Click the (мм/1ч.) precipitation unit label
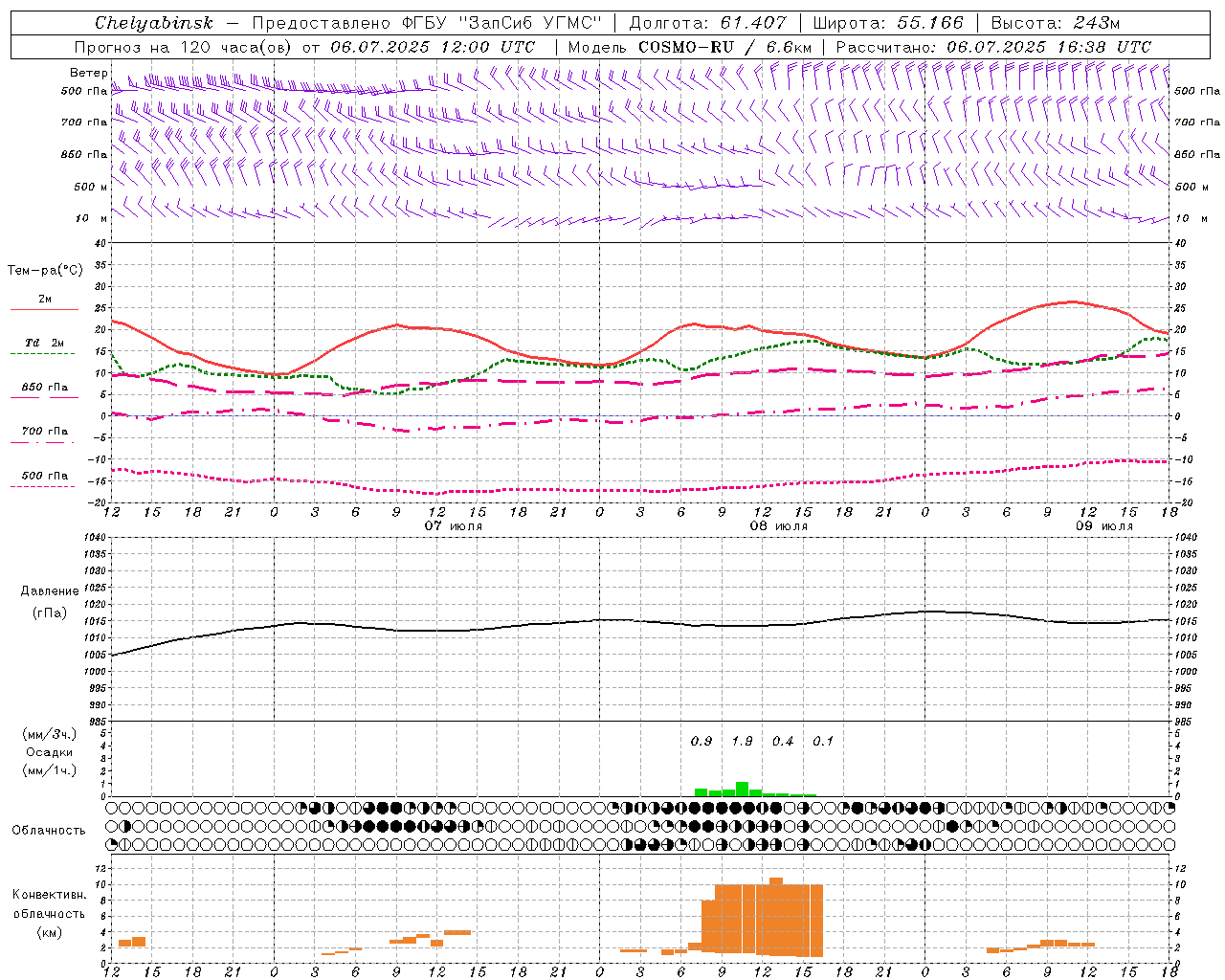 [x=50, y=770]
